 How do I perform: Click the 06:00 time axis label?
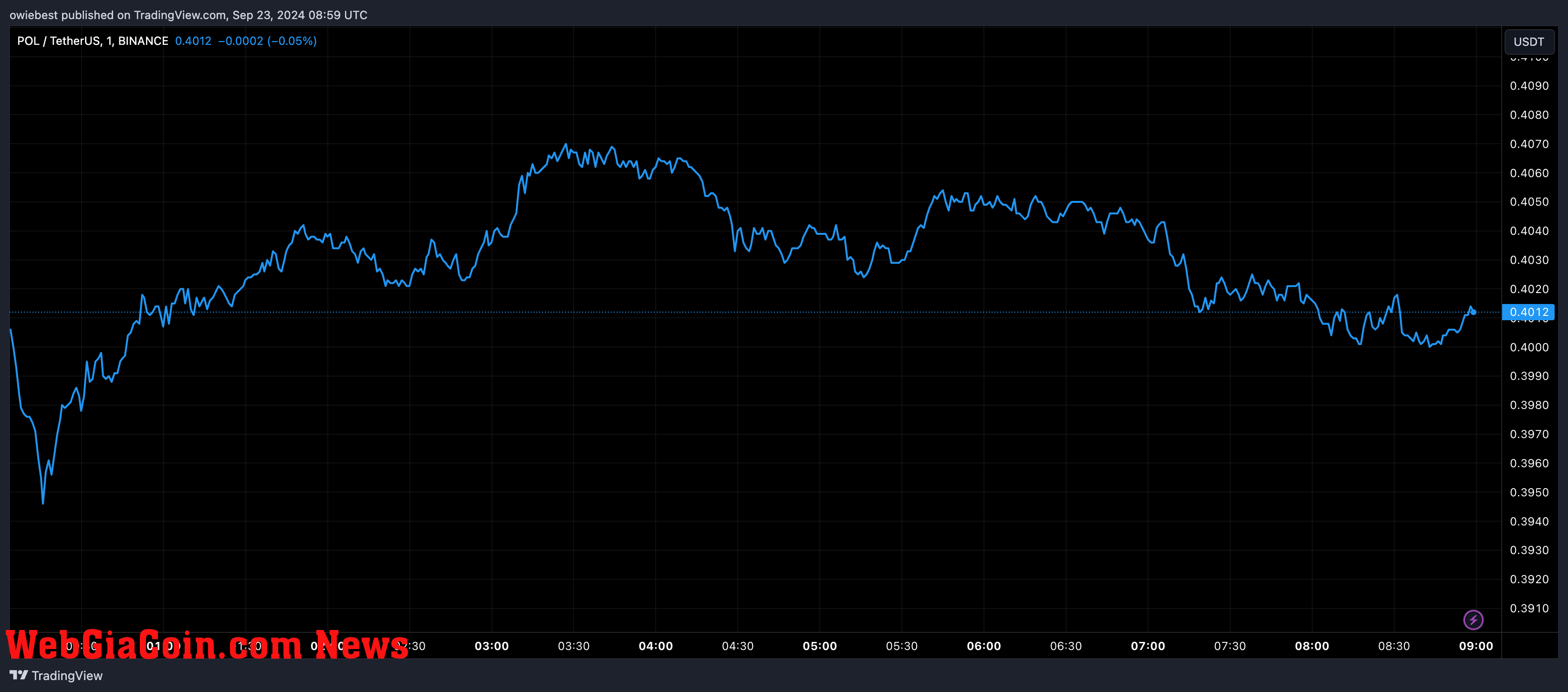pyautogui.click(x=983, y=646)
